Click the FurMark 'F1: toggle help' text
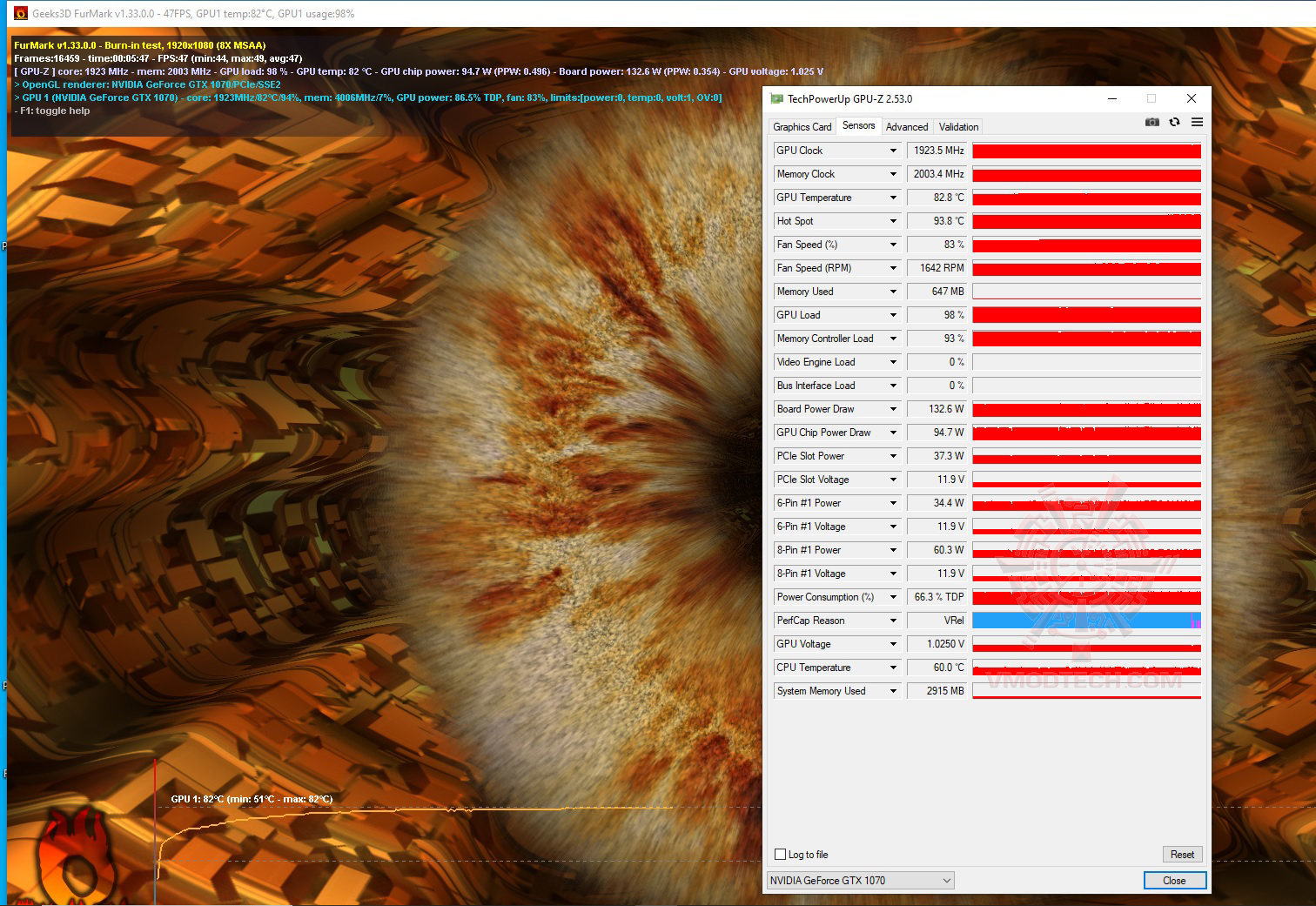This screenshot has width=1316, height=906. pyautogui.click(x=52, y=111)
